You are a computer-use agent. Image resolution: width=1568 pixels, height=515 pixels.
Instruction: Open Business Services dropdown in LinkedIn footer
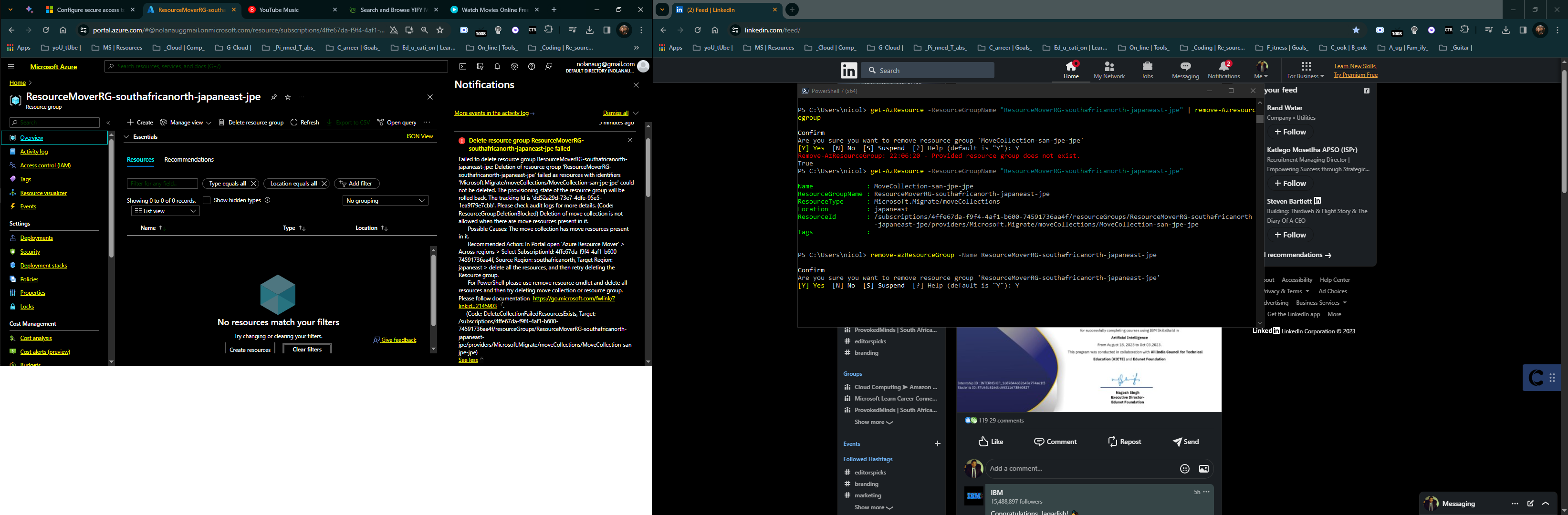tap(1321, 303)
